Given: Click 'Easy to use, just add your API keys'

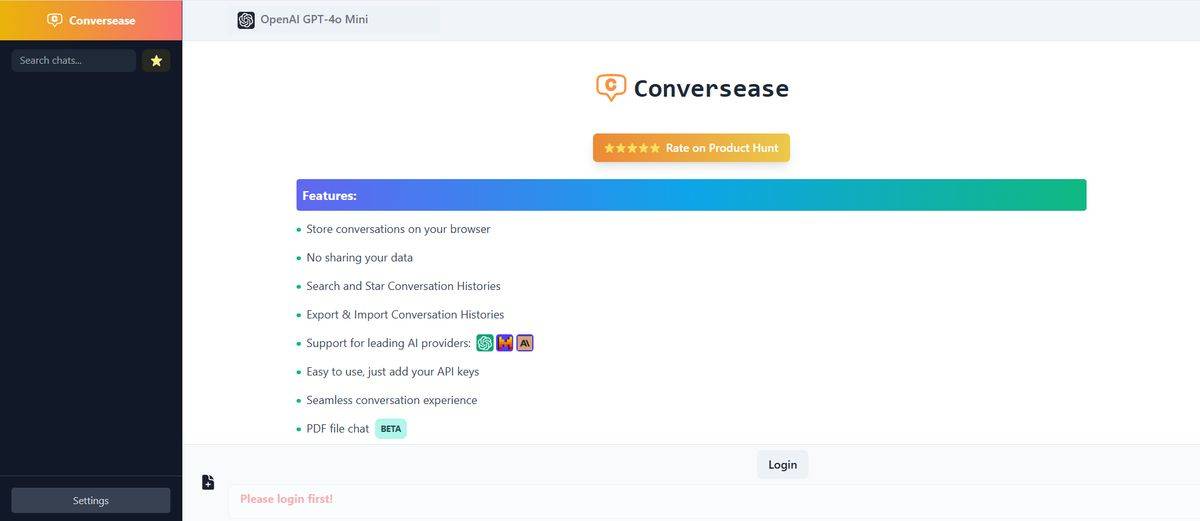Looking at the screenshot, I should tap(393, 372).
